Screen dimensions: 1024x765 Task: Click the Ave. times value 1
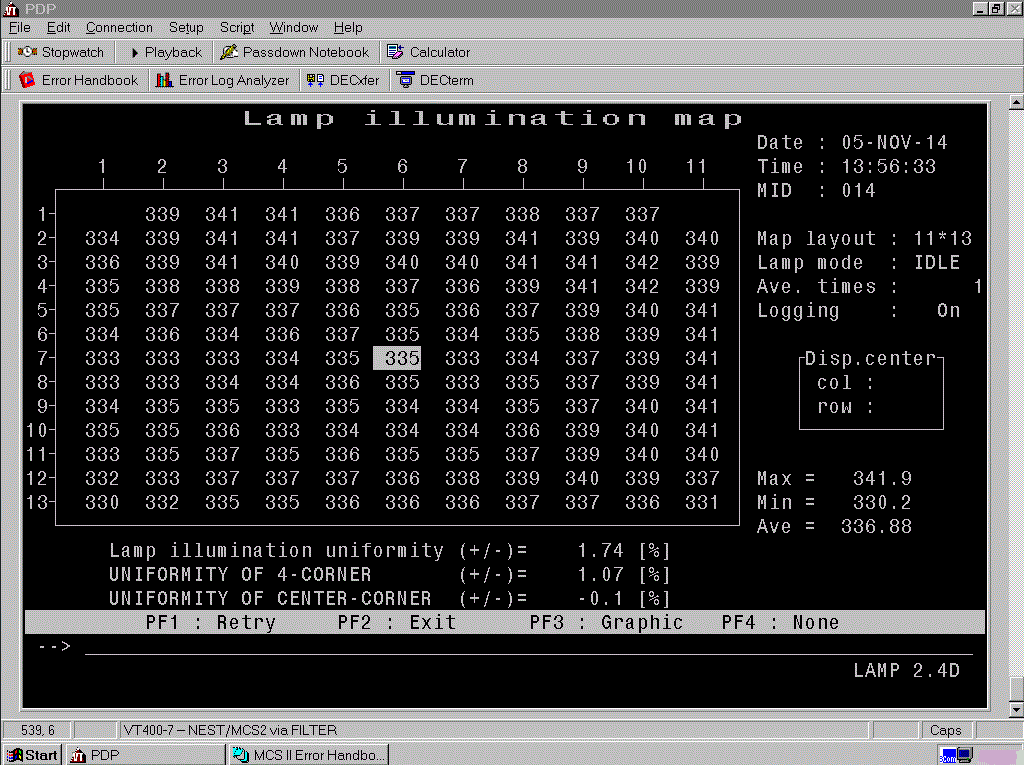(978, 286)
